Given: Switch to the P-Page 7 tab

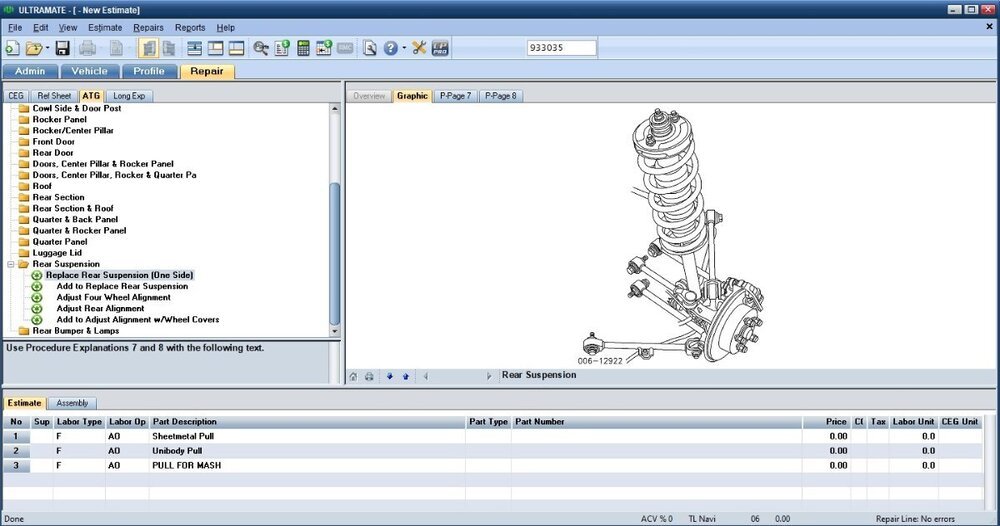Looking at the screenshot, I should [456, 96].
